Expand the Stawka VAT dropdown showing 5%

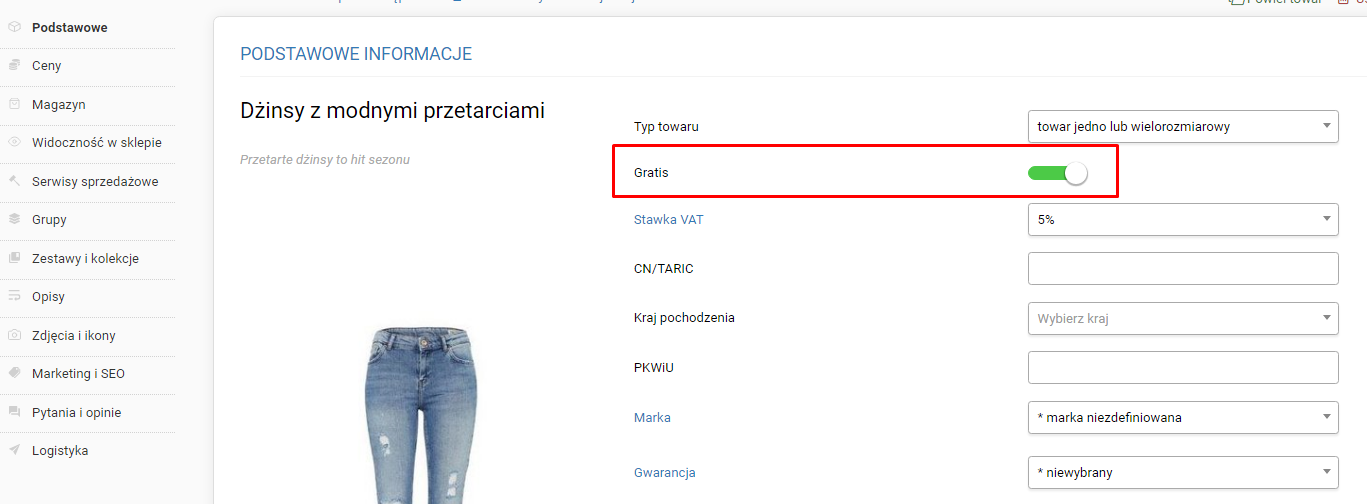1183,219
